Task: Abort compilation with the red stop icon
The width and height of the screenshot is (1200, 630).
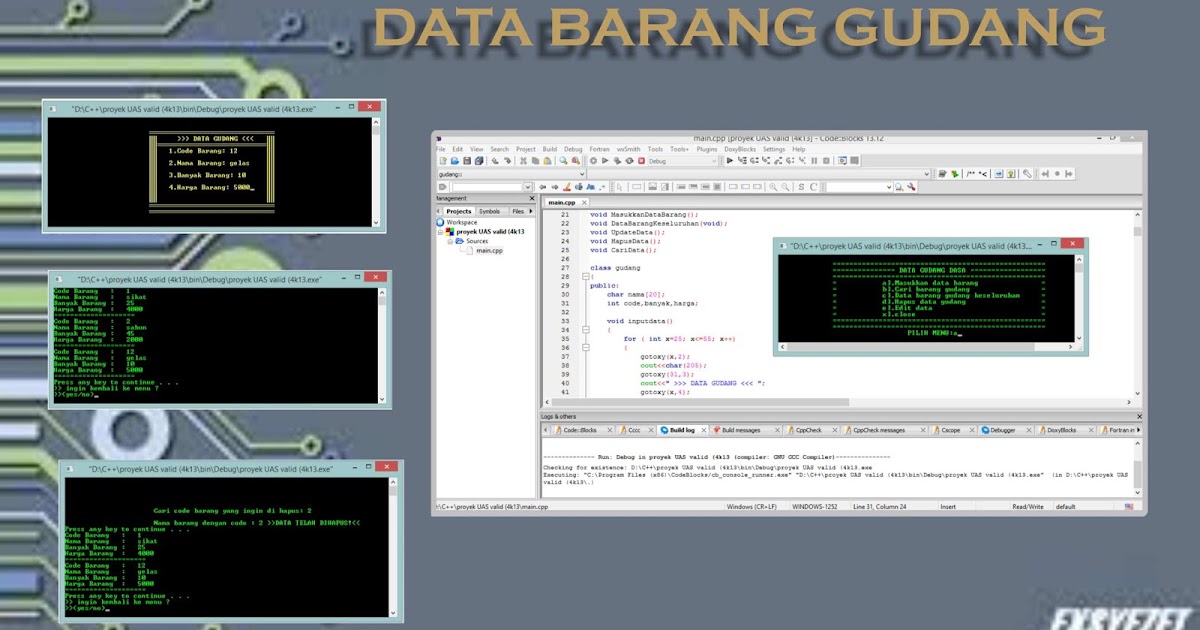Action: tap(640, 161)
